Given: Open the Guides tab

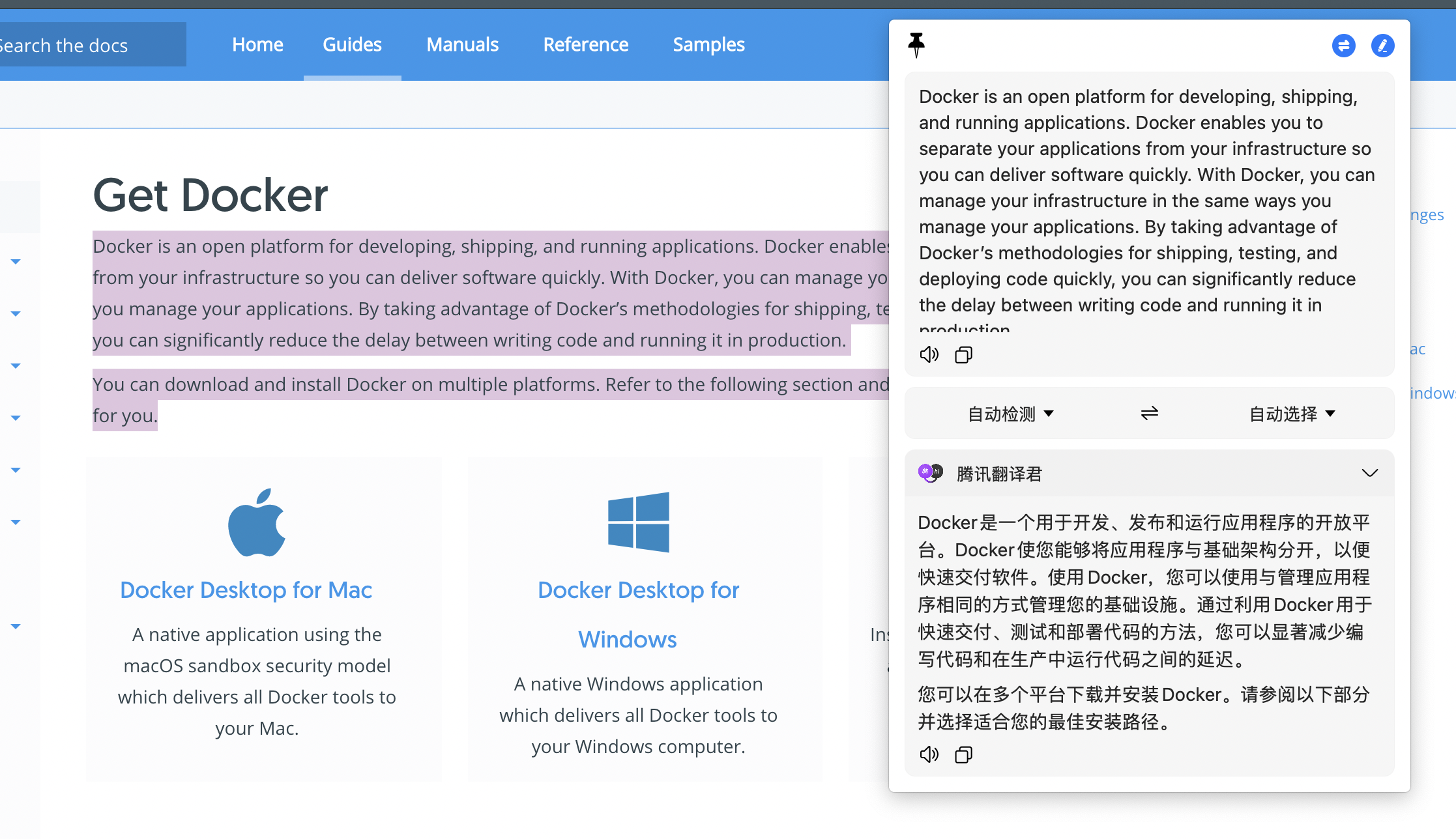Looking at the screenshot, I should pos(352,44).
